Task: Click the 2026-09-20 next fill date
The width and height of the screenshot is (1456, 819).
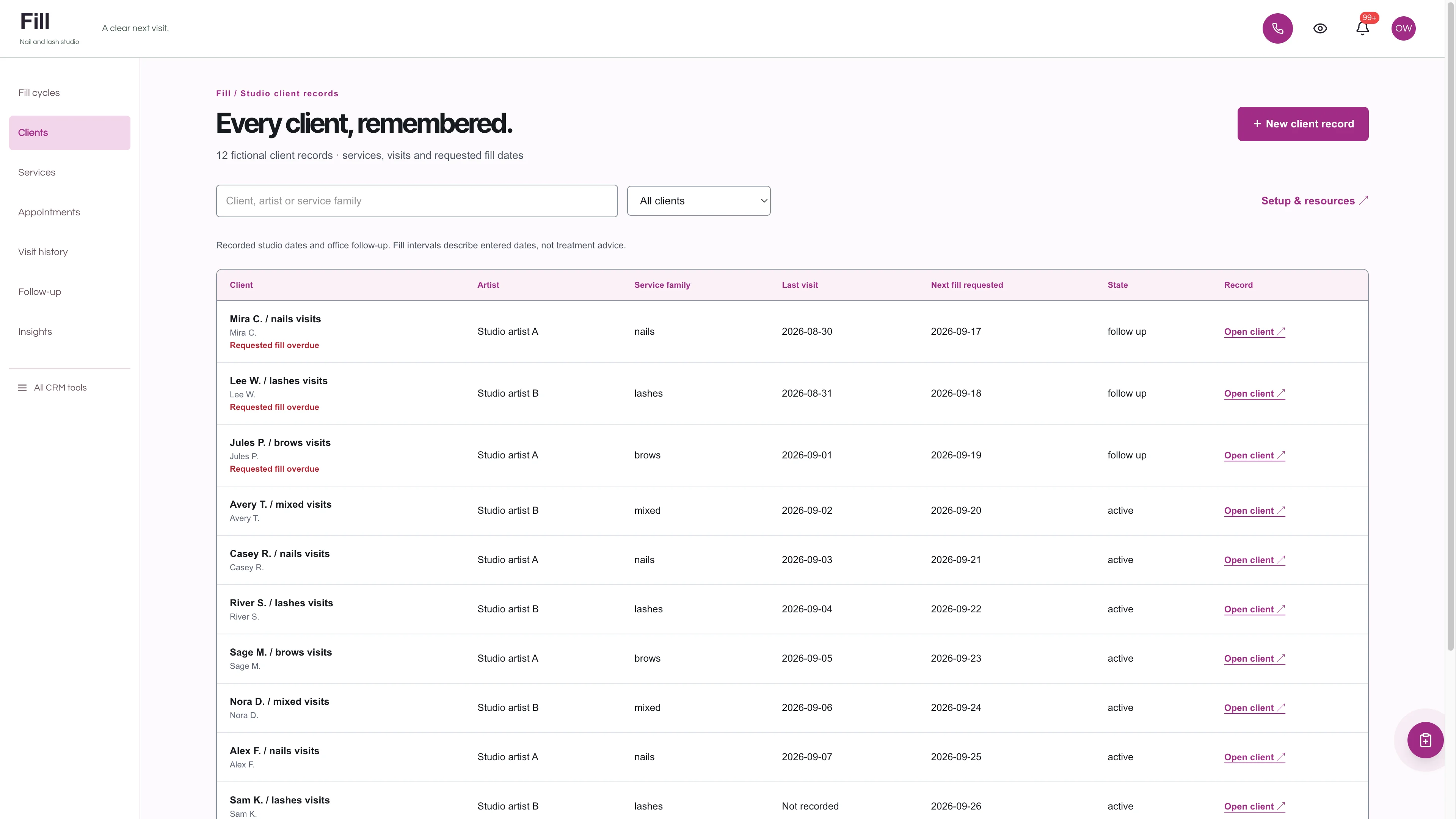Action: click(956, 510)
